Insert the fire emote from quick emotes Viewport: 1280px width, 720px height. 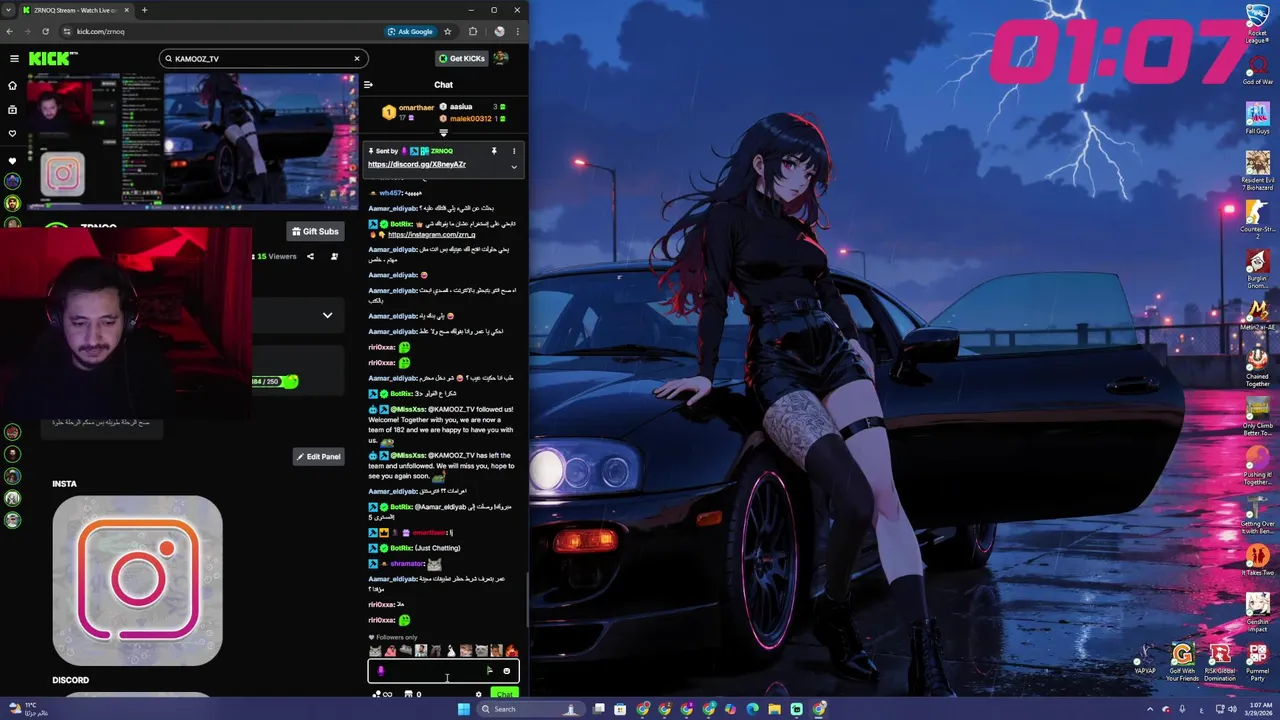pyautogui.click(x=511, y=651)
